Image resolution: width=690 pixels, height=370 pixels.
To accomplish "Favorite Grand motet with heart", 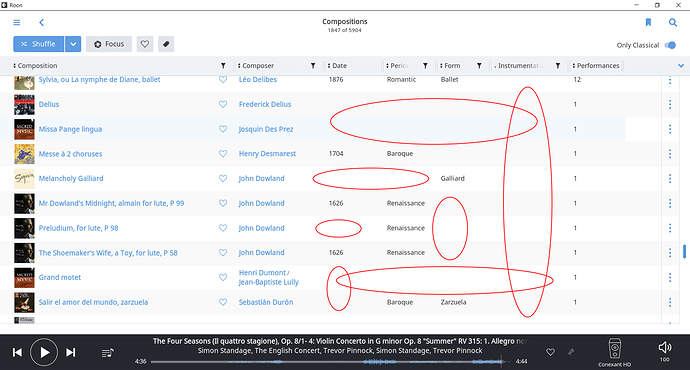I will pos(223,278).
